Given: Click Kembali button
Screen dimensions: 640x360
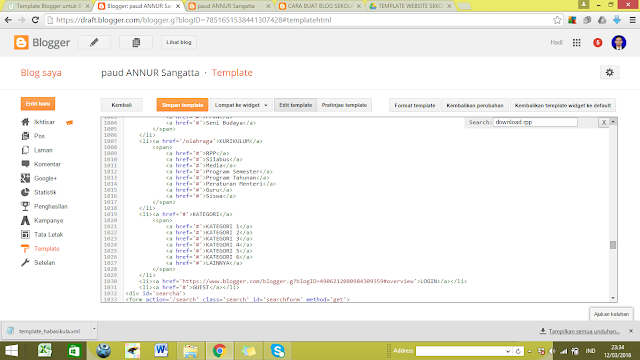Looking at the screenshot, I should tap(122, 105).
